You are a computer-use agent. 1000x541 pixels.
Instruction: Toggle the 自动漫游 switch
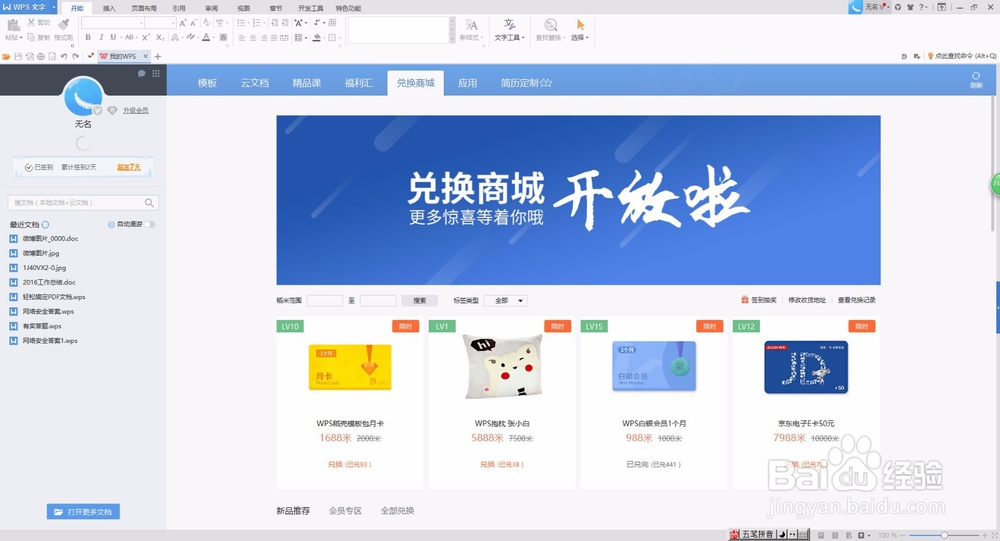[150, 225]
